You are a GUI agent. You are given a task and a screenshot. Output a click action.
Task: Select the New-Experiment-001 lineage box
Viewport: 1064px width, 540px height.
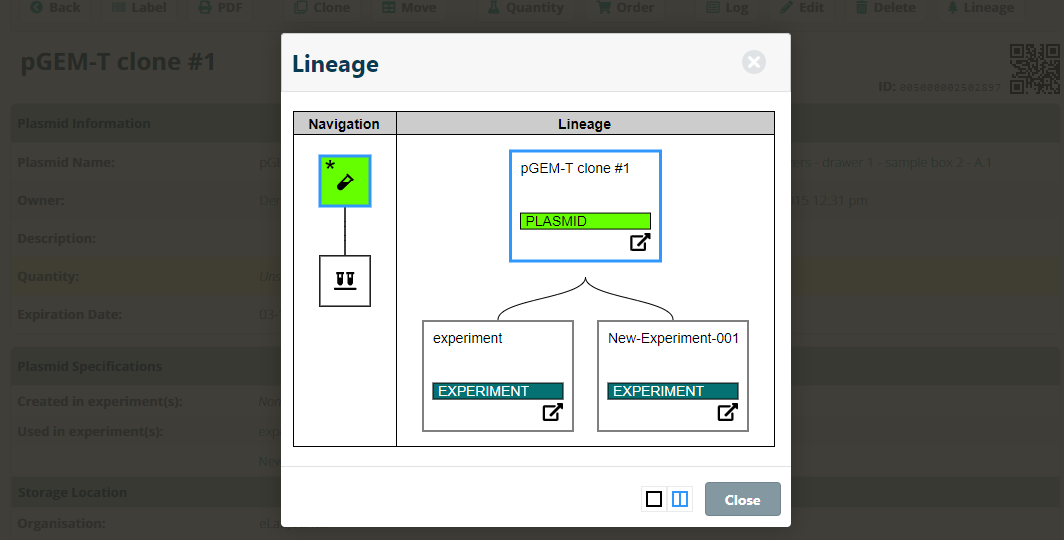click(x=672, y=376)
